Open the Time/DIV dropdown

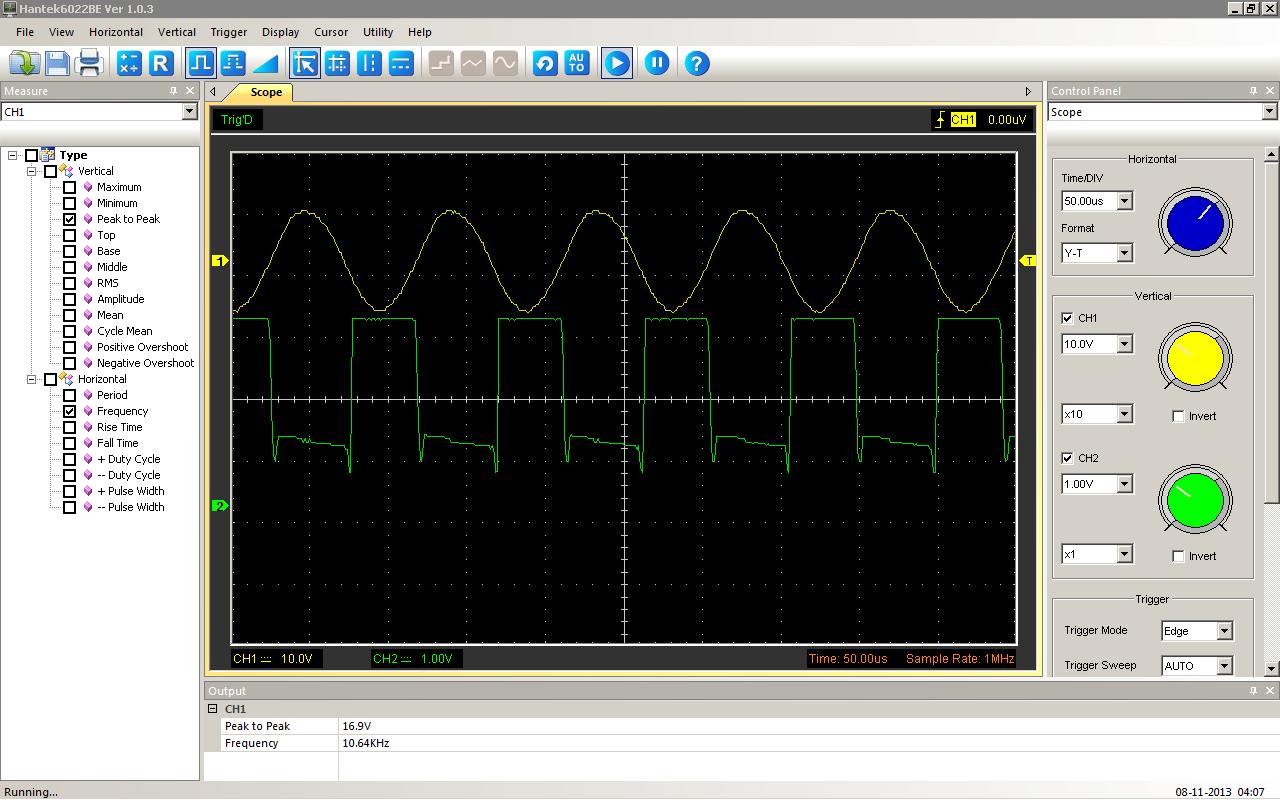(x=1124, y=201)
